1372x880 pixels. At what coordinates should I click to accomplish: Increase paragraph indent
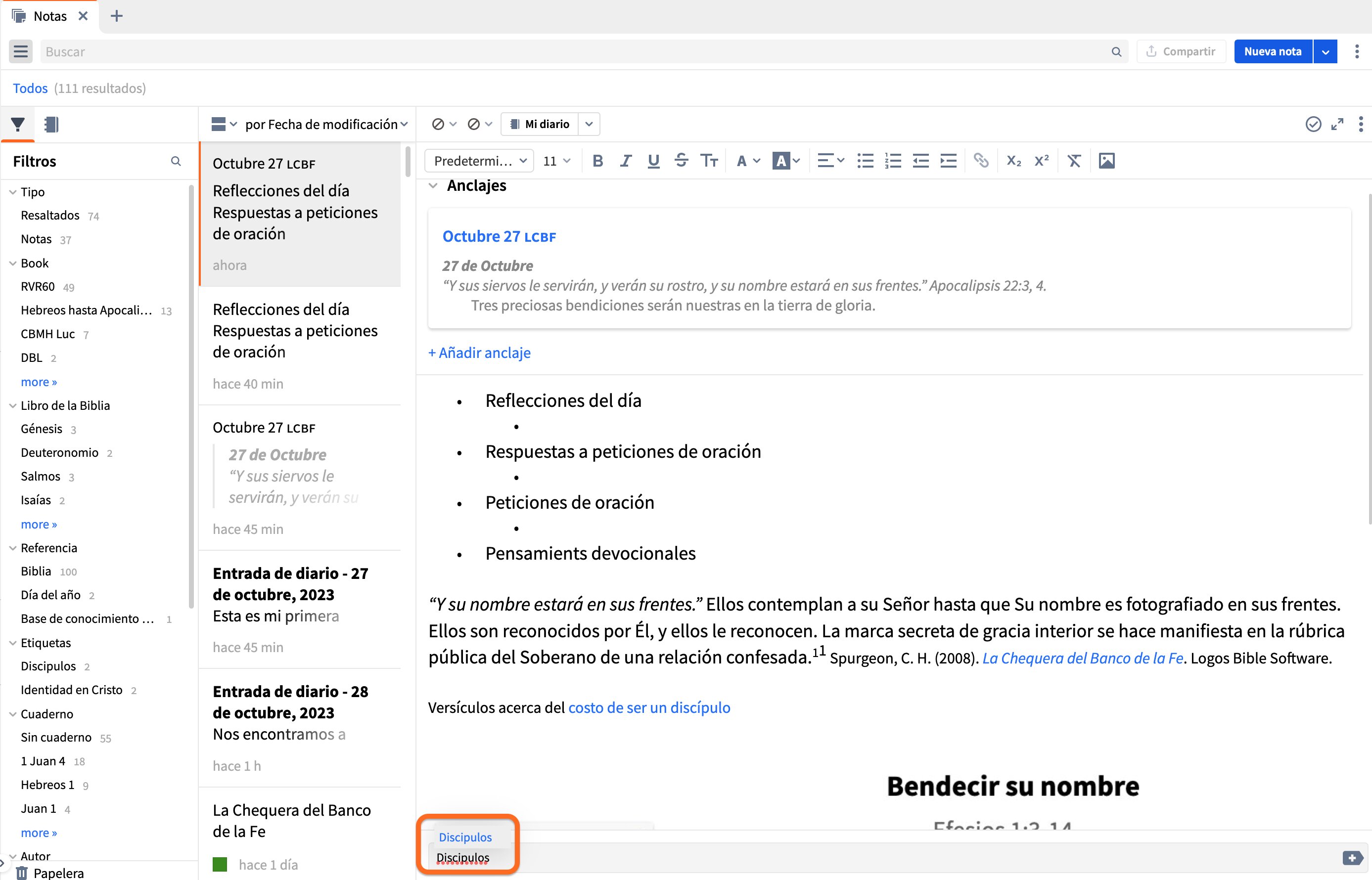click(x=949, y=161)
